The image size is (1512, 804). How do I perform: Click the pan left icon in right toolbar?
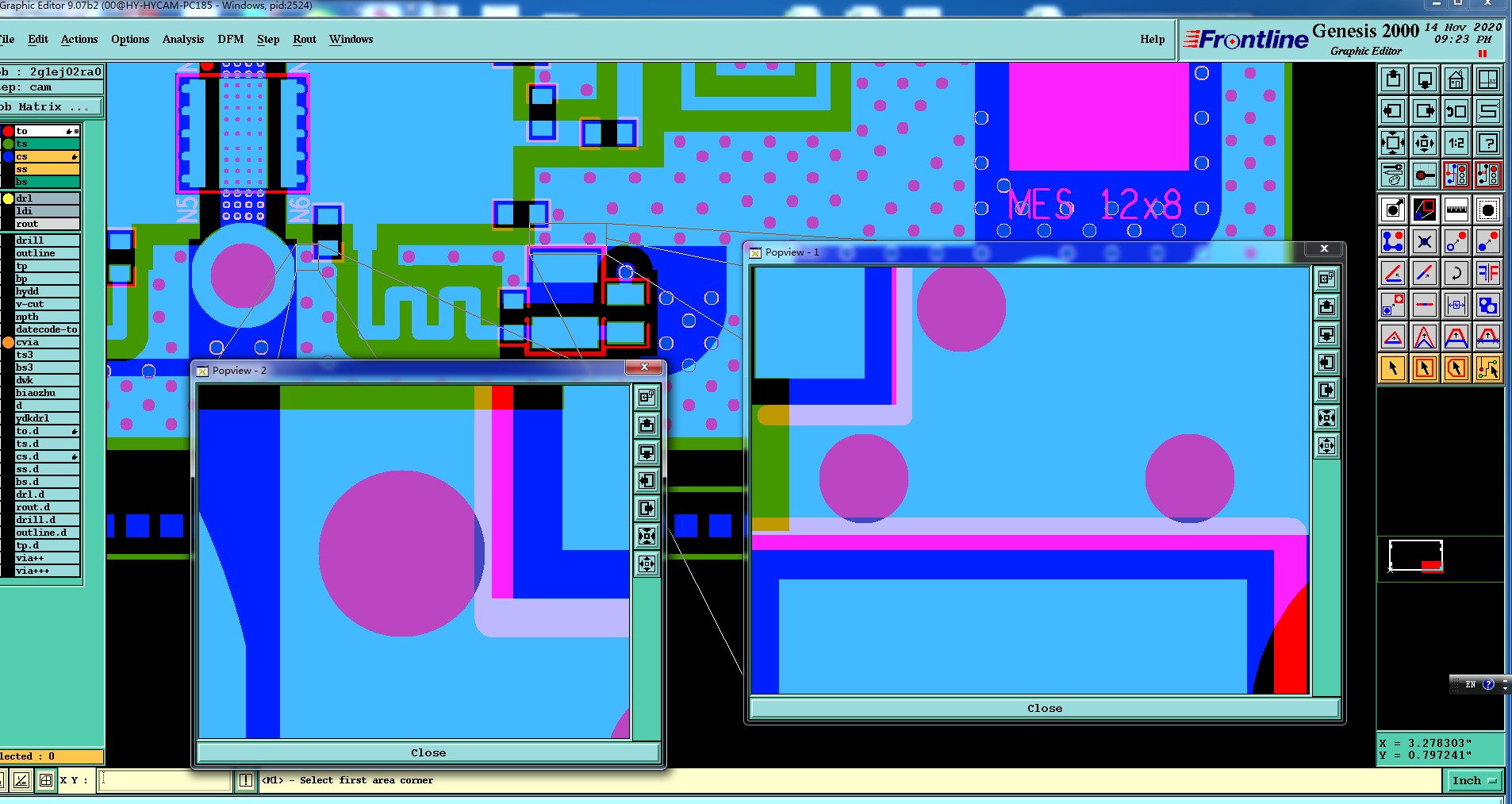coord(1393,111)
